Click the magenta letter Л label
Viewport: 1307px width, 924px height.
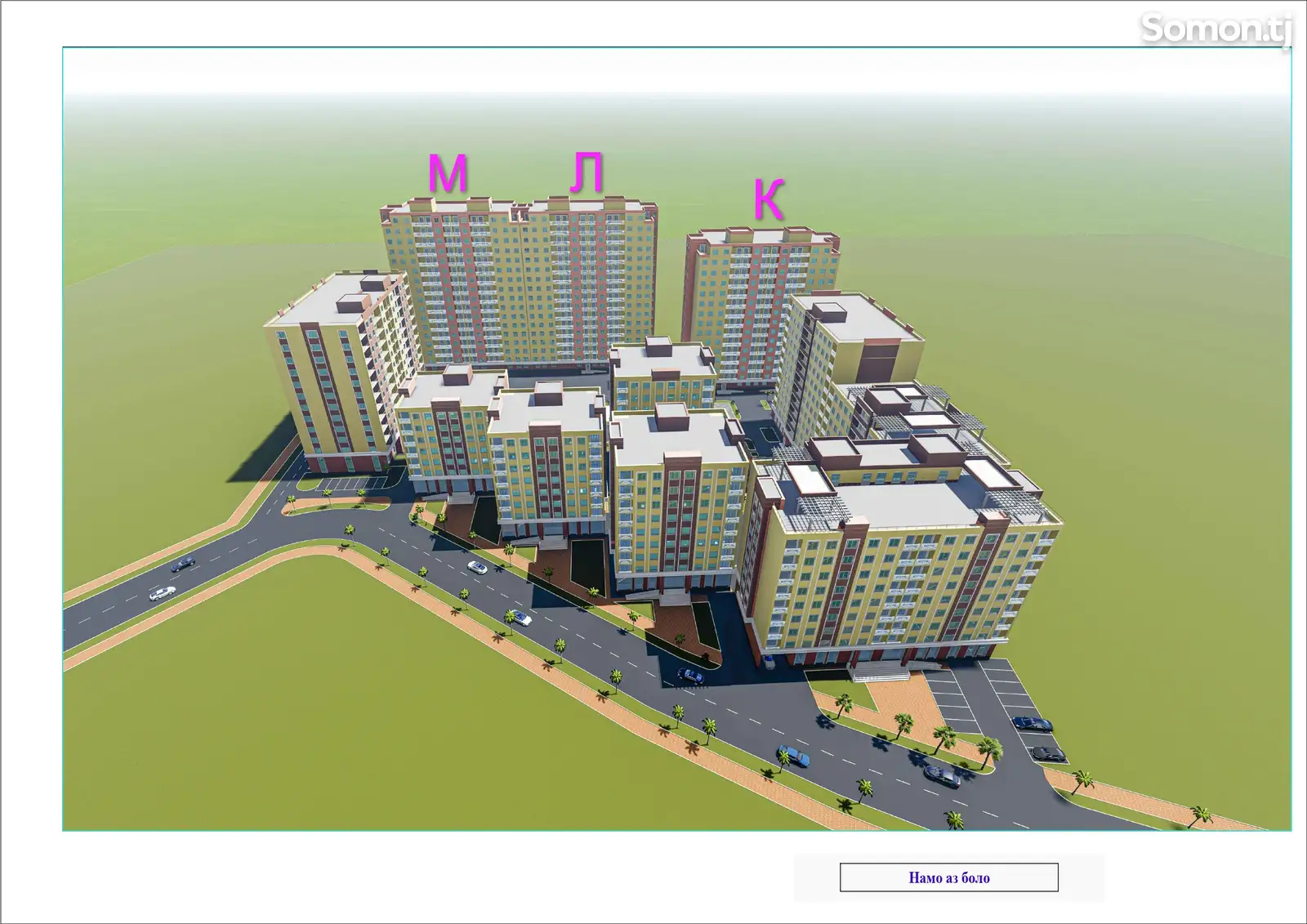(x=587, y=172)
